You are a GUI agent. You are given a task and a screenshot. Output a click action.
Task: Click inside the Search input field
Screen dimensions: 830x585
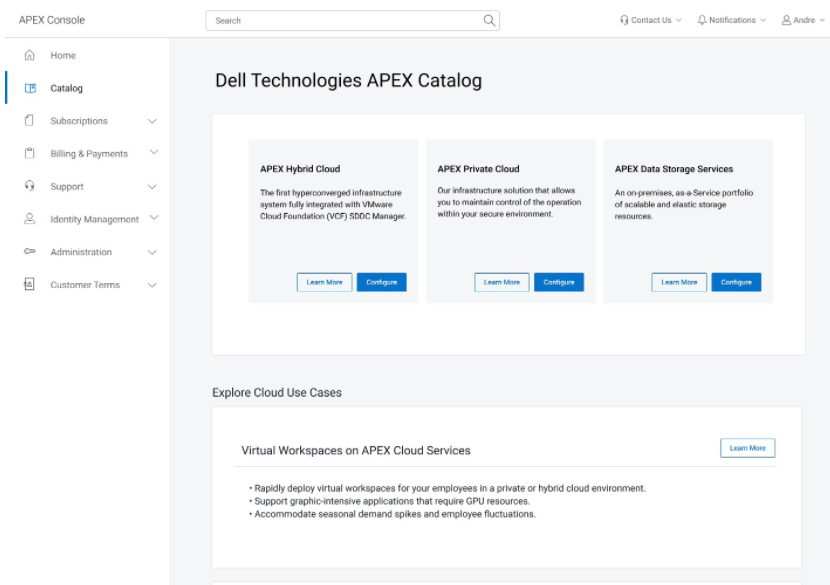[344, 21]
